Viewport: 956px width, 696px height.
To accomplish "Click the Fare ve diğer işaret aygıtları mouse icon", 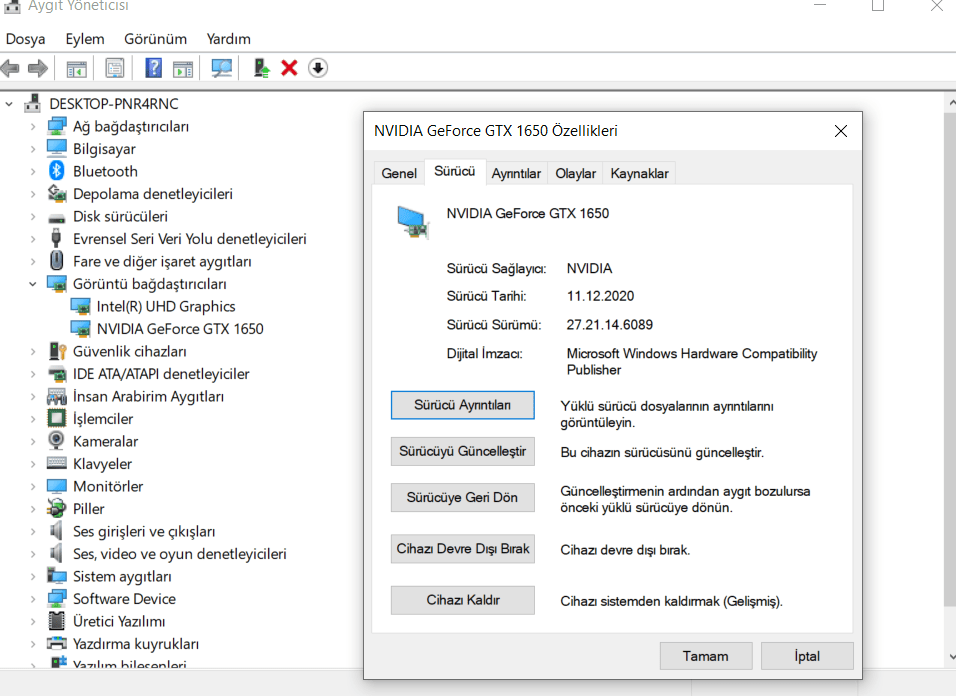I will pyautogui.click(x=57, y=261).
